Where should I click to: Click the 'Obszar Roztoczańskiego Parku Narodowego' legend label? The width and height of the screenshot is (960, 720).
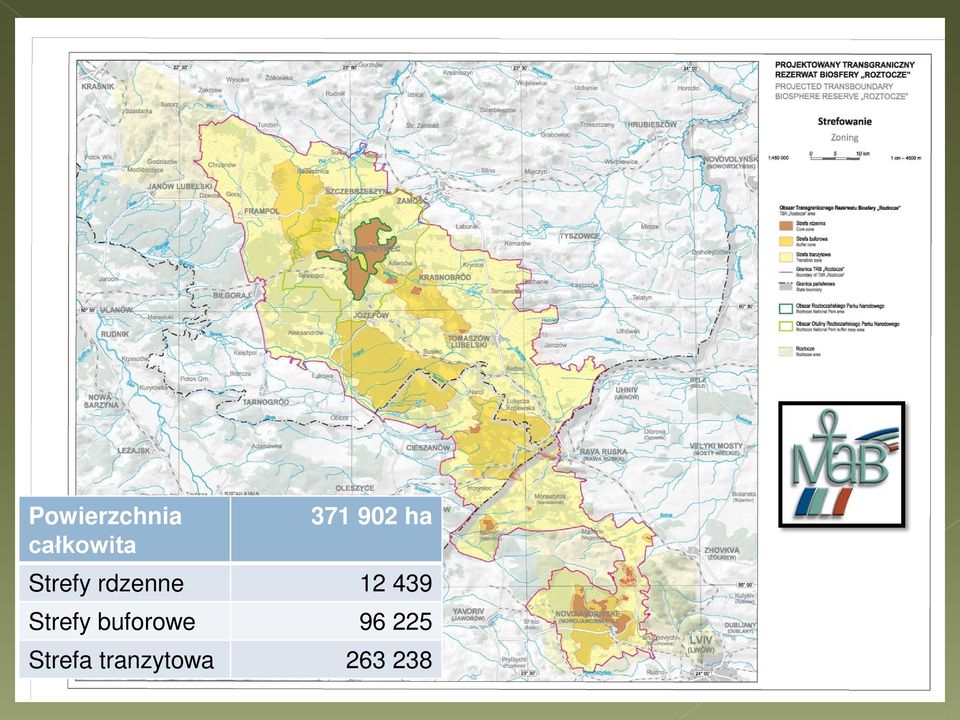click(x=840, y=306)
